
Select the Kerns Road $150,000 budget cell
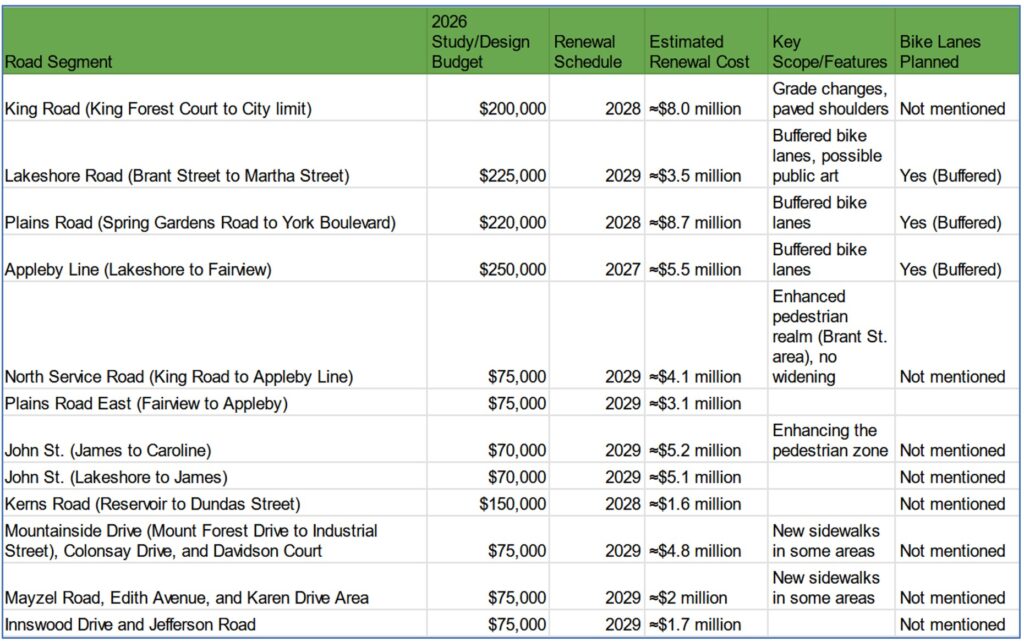[513, 504]
